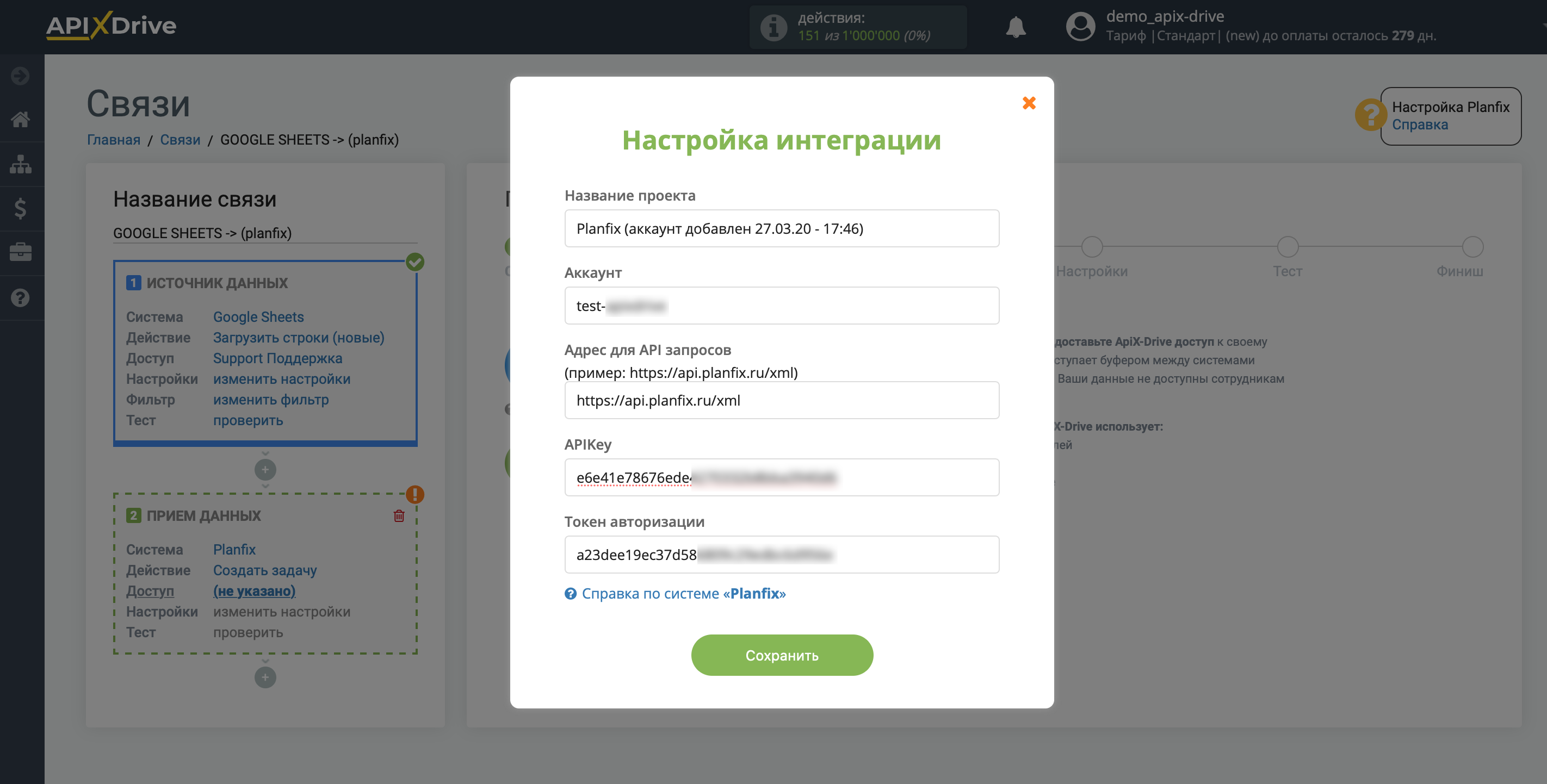Image resolution: width=1547 pixels, height=784 pixels.
Task: Open the Google Sheets system link
Action: tap(258, 316)
